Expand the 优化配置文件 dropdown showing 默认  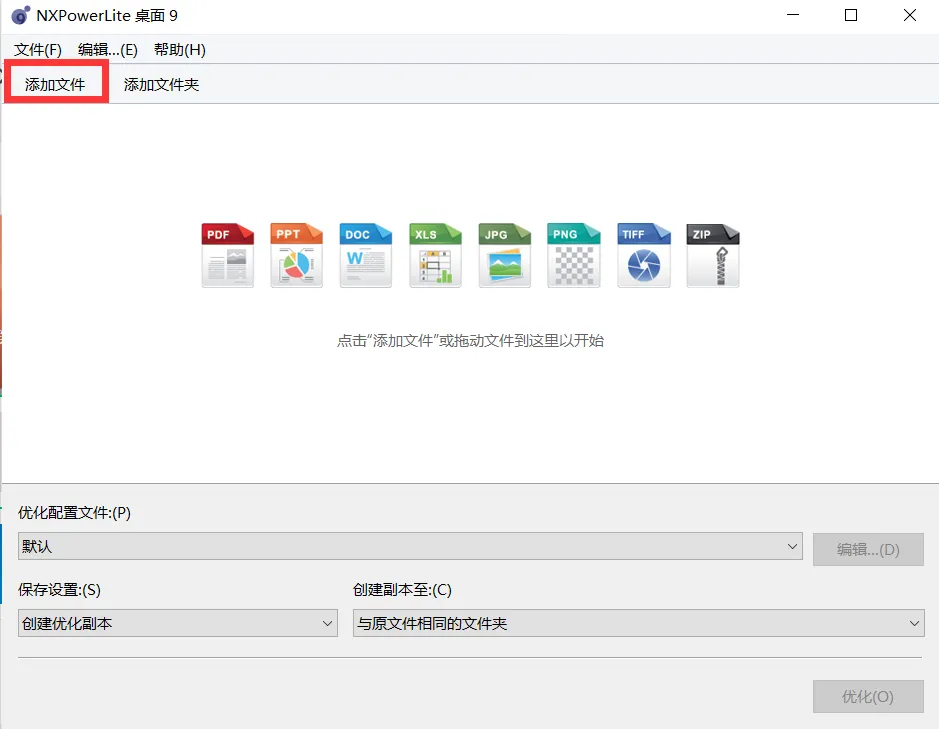pyautogui.click(x=410, y=546)
